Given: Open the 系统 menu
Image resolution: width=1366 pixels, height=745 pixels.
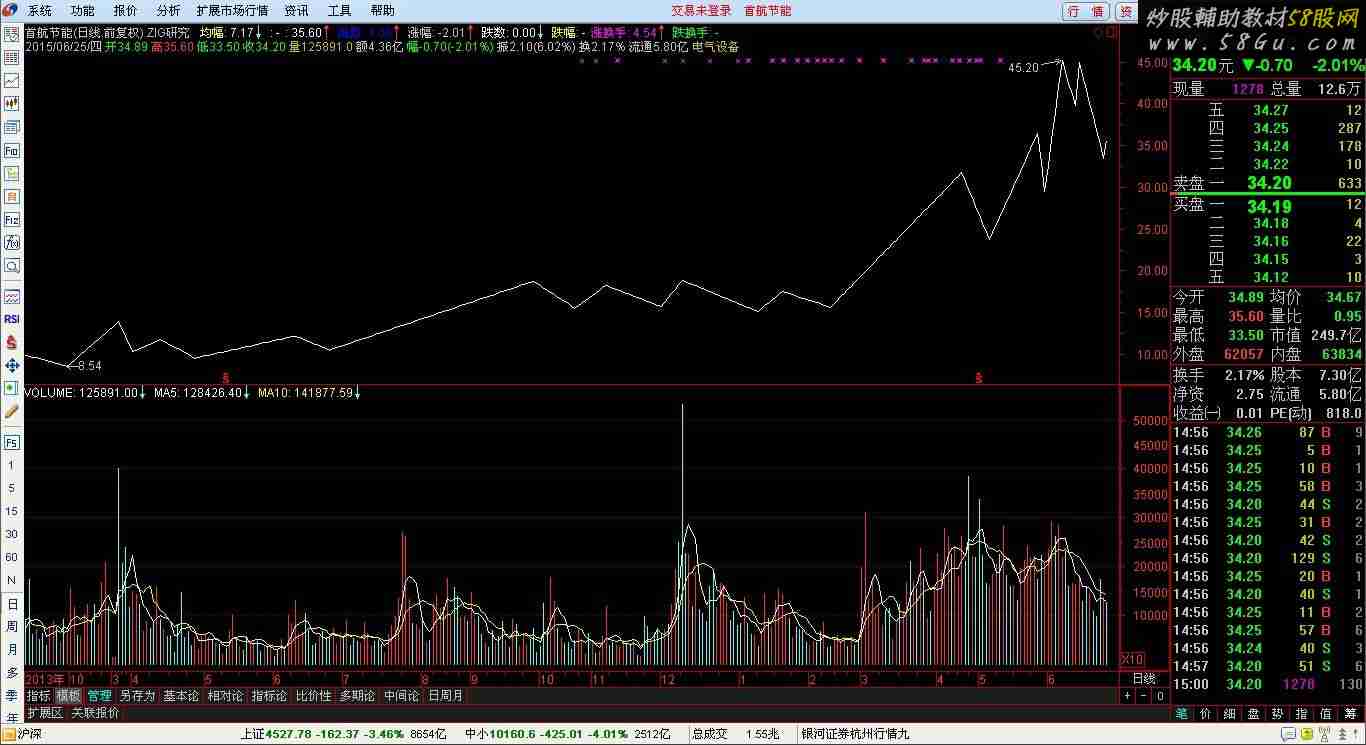Looking at the screenshot, I should (x=40, y=11).
